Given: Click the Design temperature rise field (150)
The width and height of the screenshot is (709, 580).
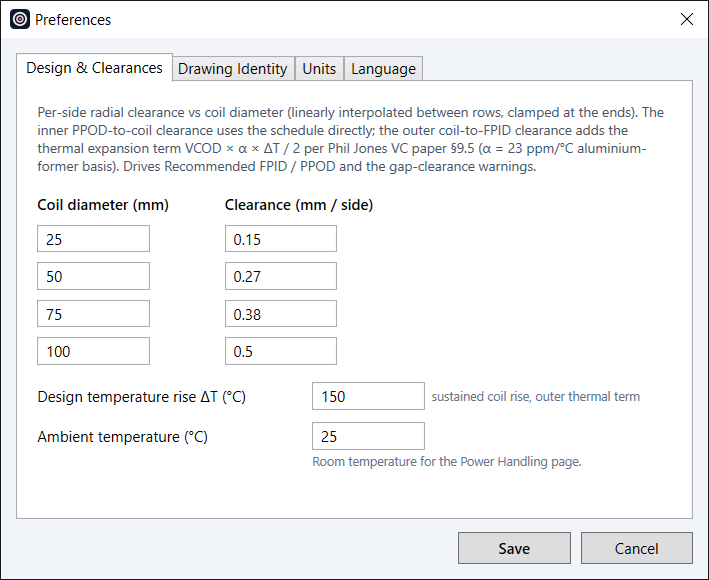Looking at the screenshot, I should 368,396.
